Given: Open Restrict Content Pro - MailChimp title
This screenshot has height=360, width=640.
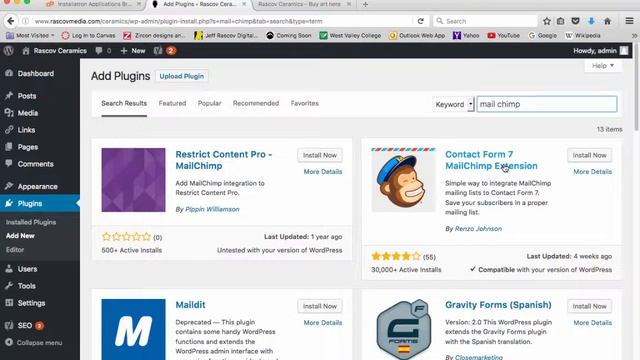Looking at the screenshot, I should tap(224, 160).
